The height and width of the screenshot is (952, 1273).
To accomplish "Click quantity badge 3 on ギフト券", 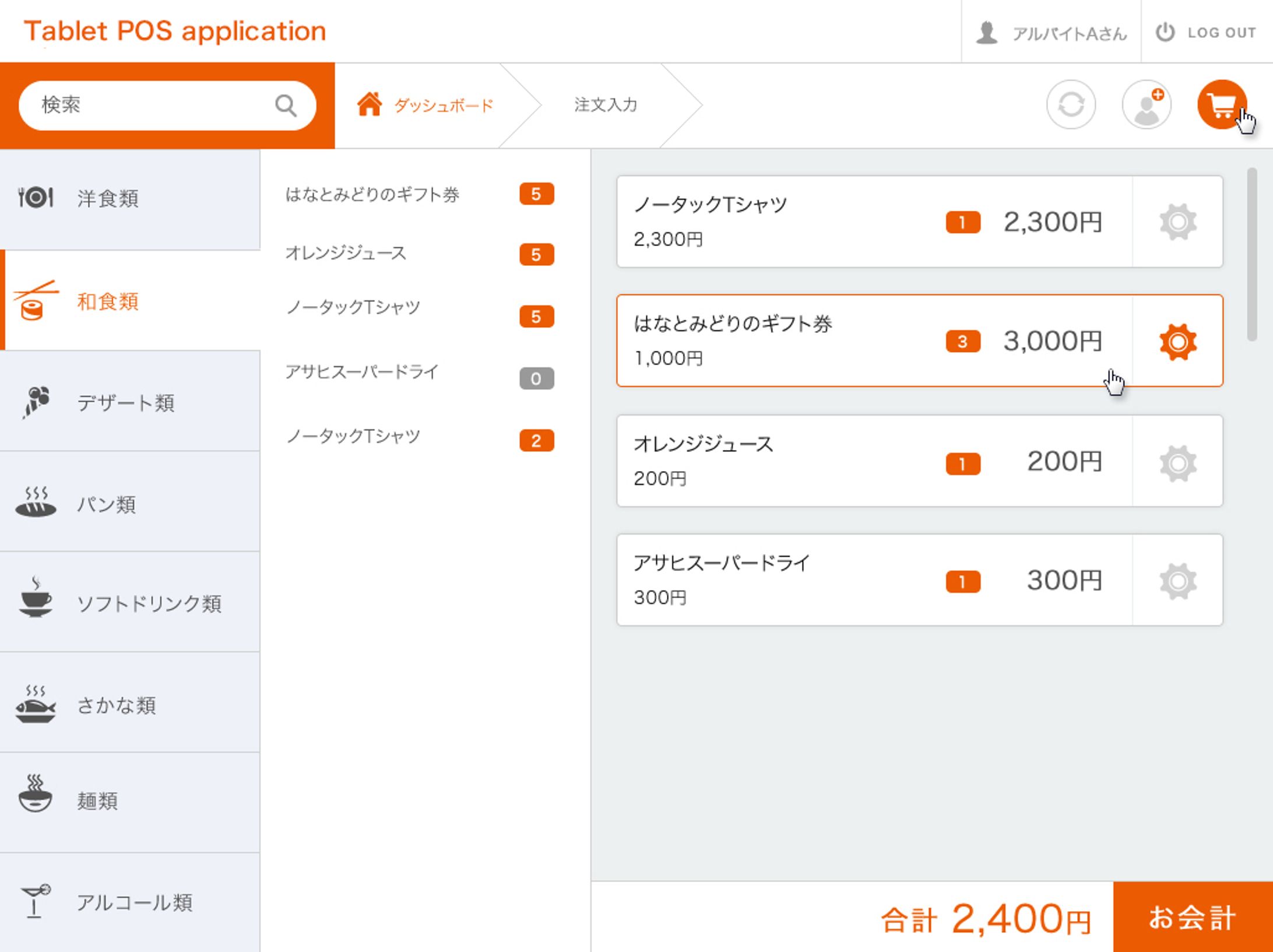I will [x=963, y=342].
